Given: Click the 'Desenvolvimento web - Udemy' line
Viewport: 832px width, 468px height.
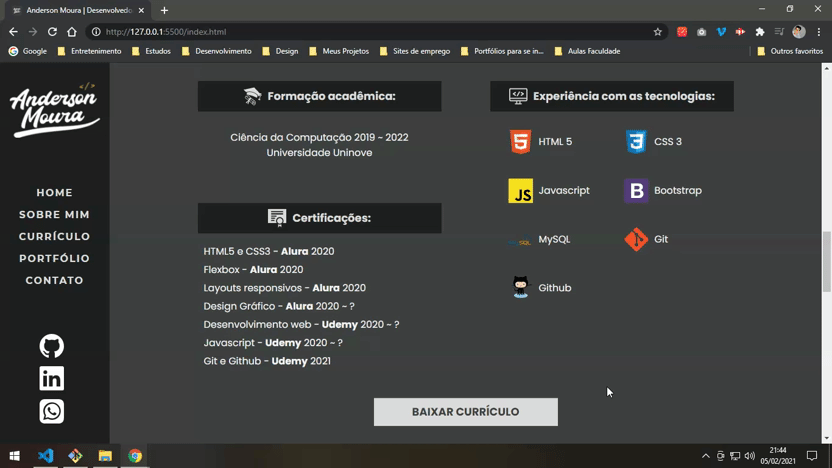Looking at the screenshot, I should (x=301, y=324).
